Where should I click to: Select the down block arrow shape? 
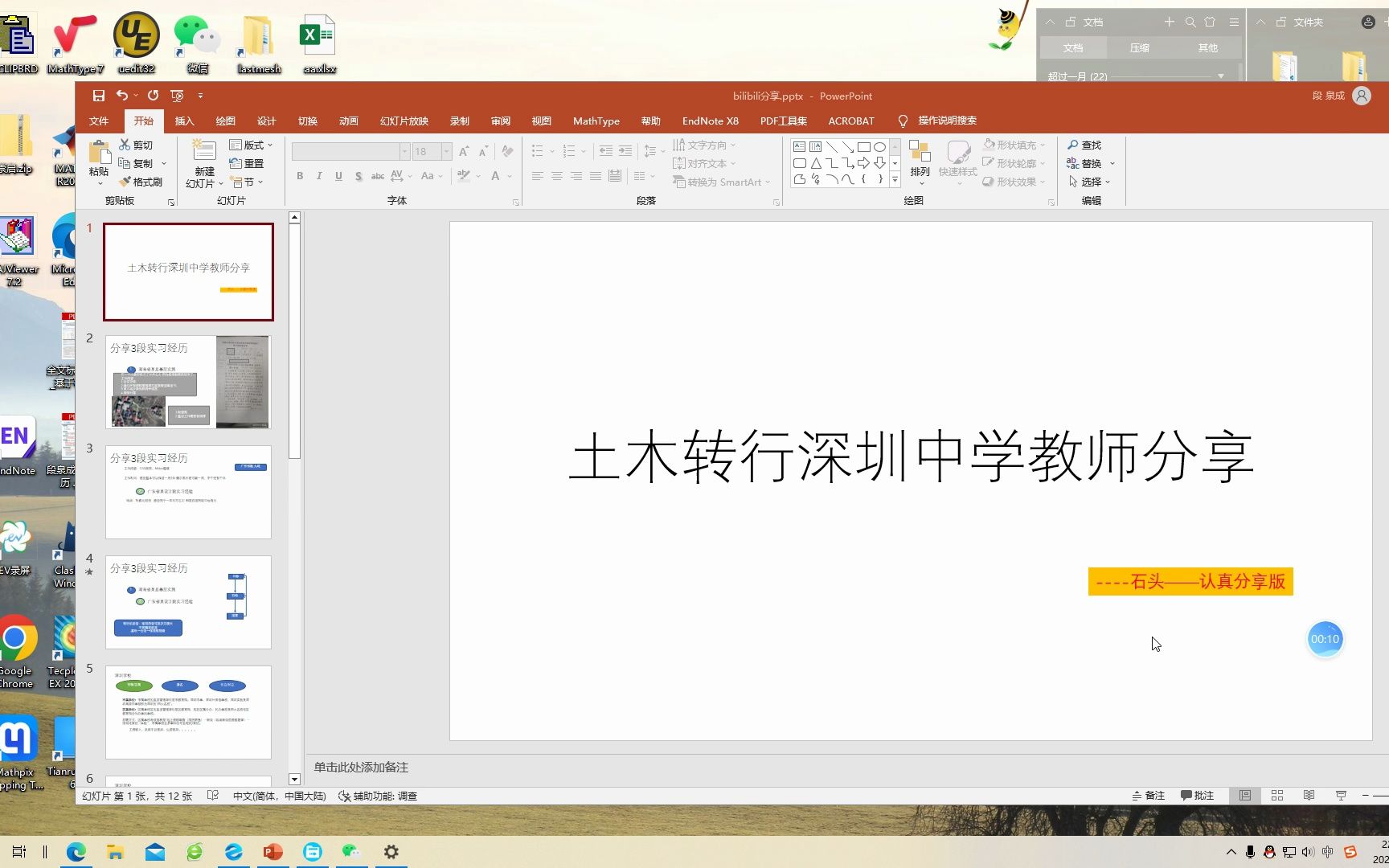[x=879, y=163]
